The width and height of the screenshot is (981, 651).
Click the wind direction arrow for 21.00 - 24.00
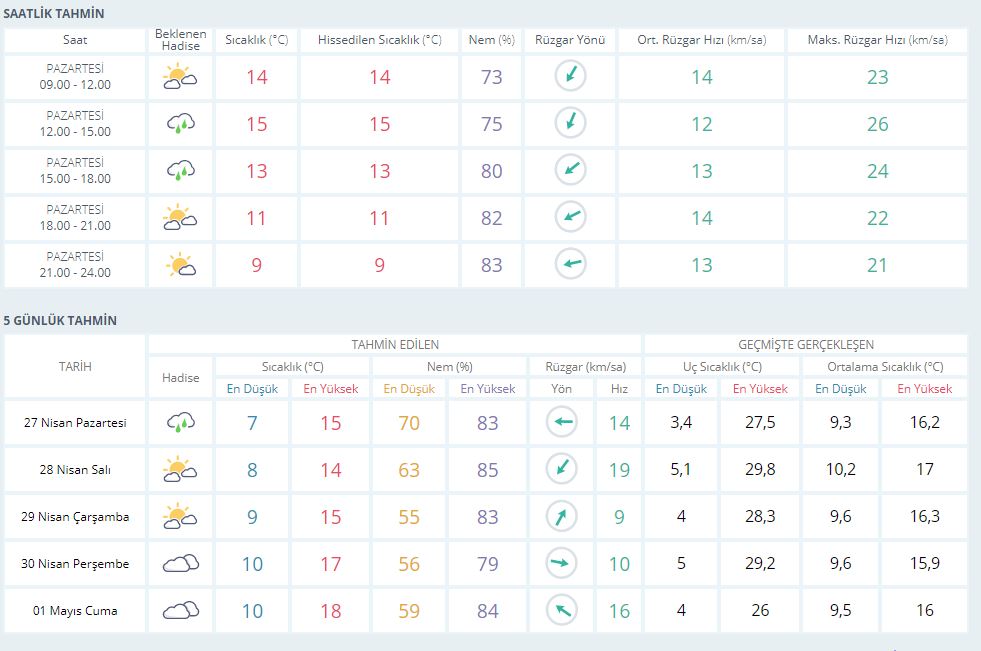(x=570, y=264)
